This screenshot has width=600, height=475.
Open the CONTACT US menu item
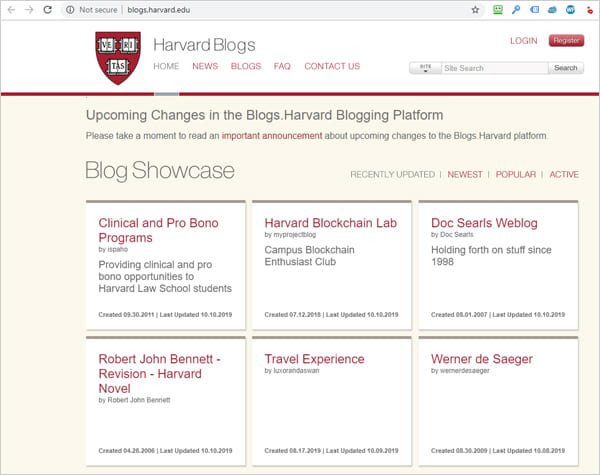click(332, 66)
